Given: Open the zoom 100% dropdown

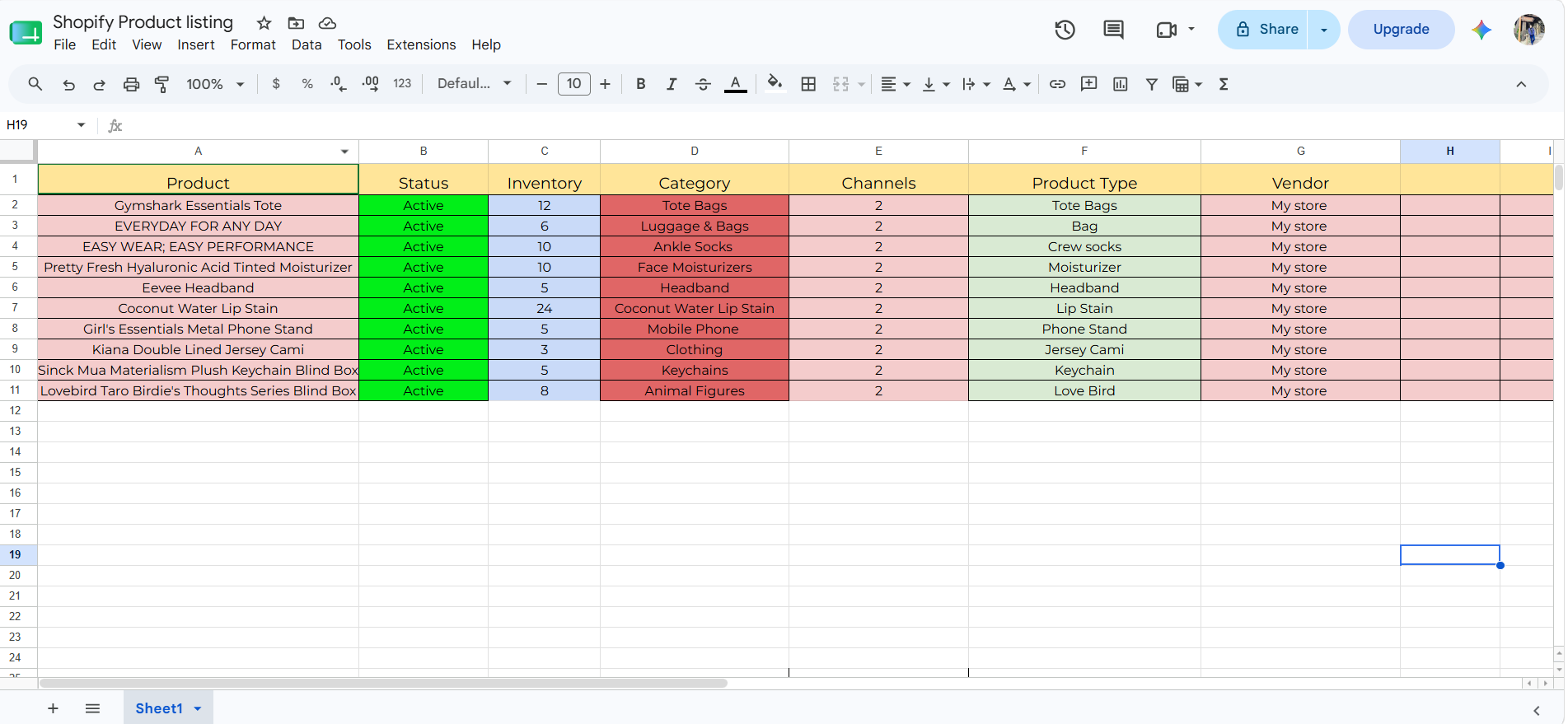Looking at the screenshot, I should pyautogui.click(x=215, y=84).
